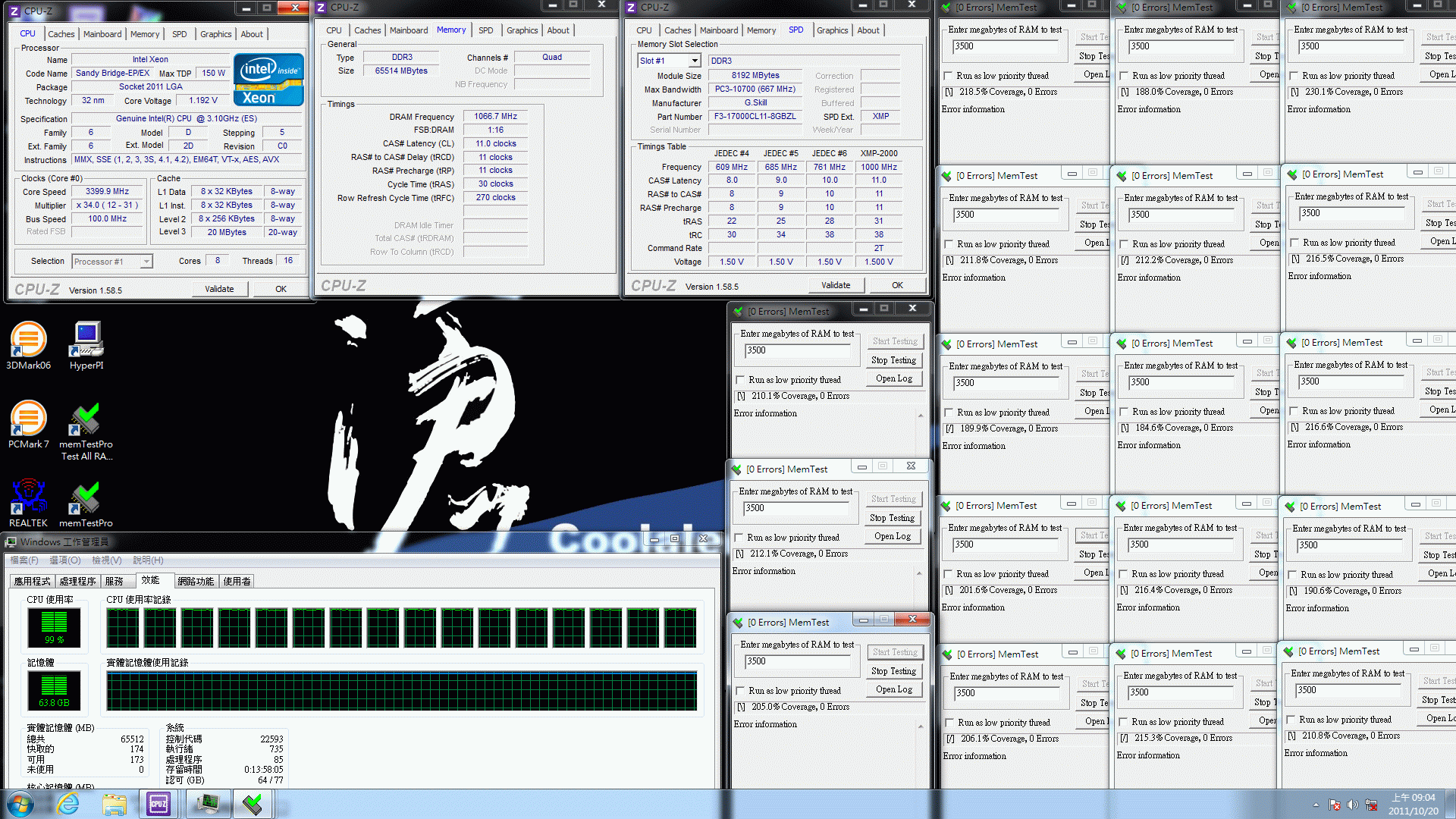Open the 處理程序 tab in Task Manager
Screen dimensions: 1456x819
[77, 581]
